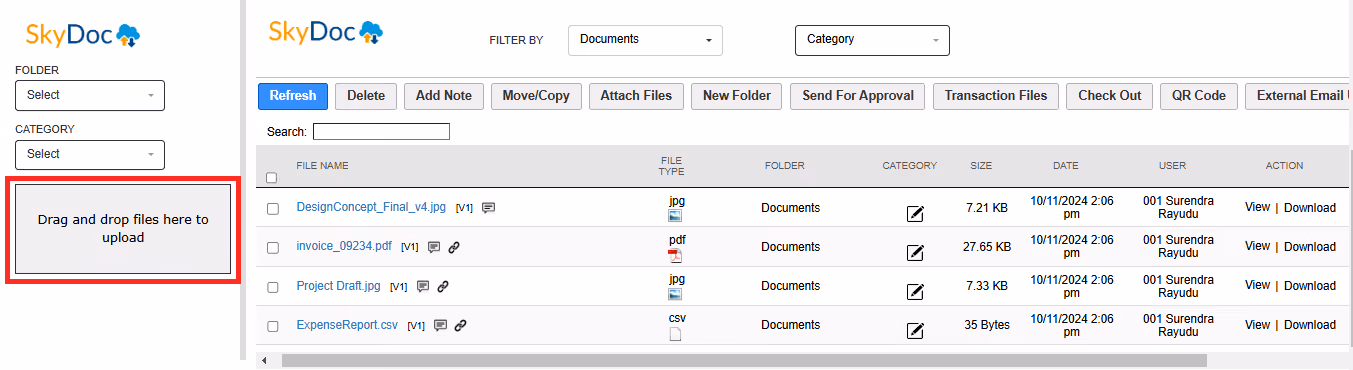Open note icon for invoice_09234.pdf
The height and width of the screenshot is (370, 1353).
coord(434,247)
